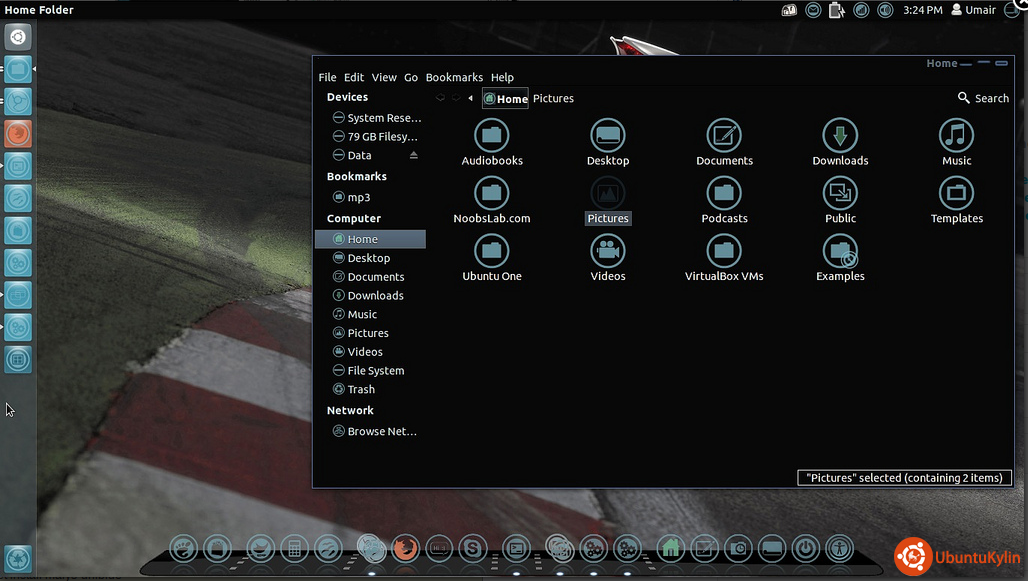Open the Public folder icon
The width and height of the screenshot is (1028, 581).
tap(840, 193)
